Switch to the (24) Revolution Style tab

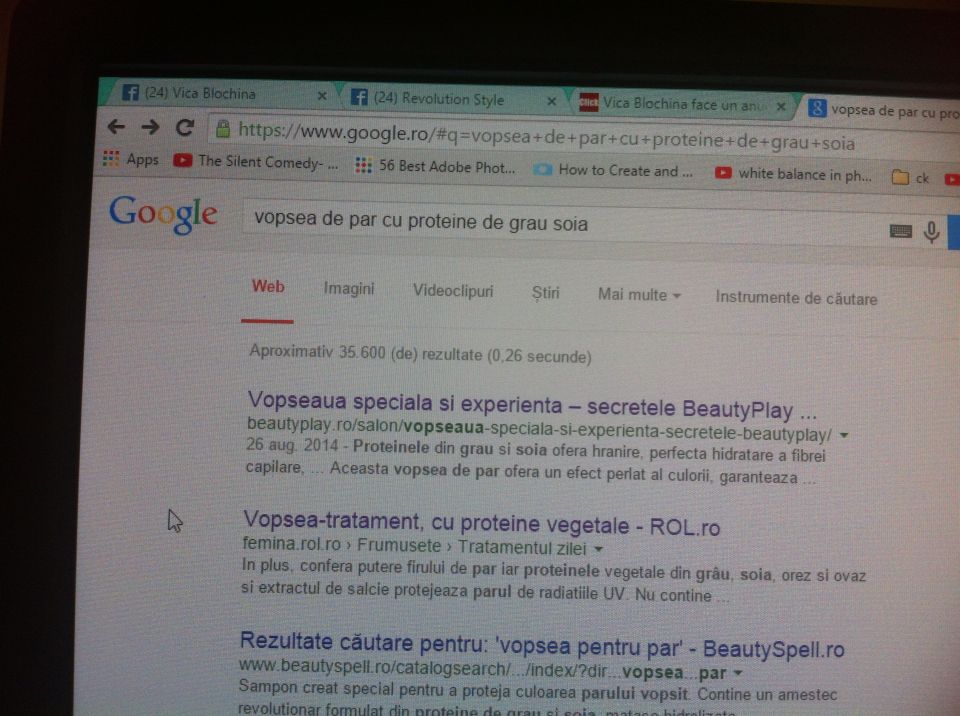point(453,99)
